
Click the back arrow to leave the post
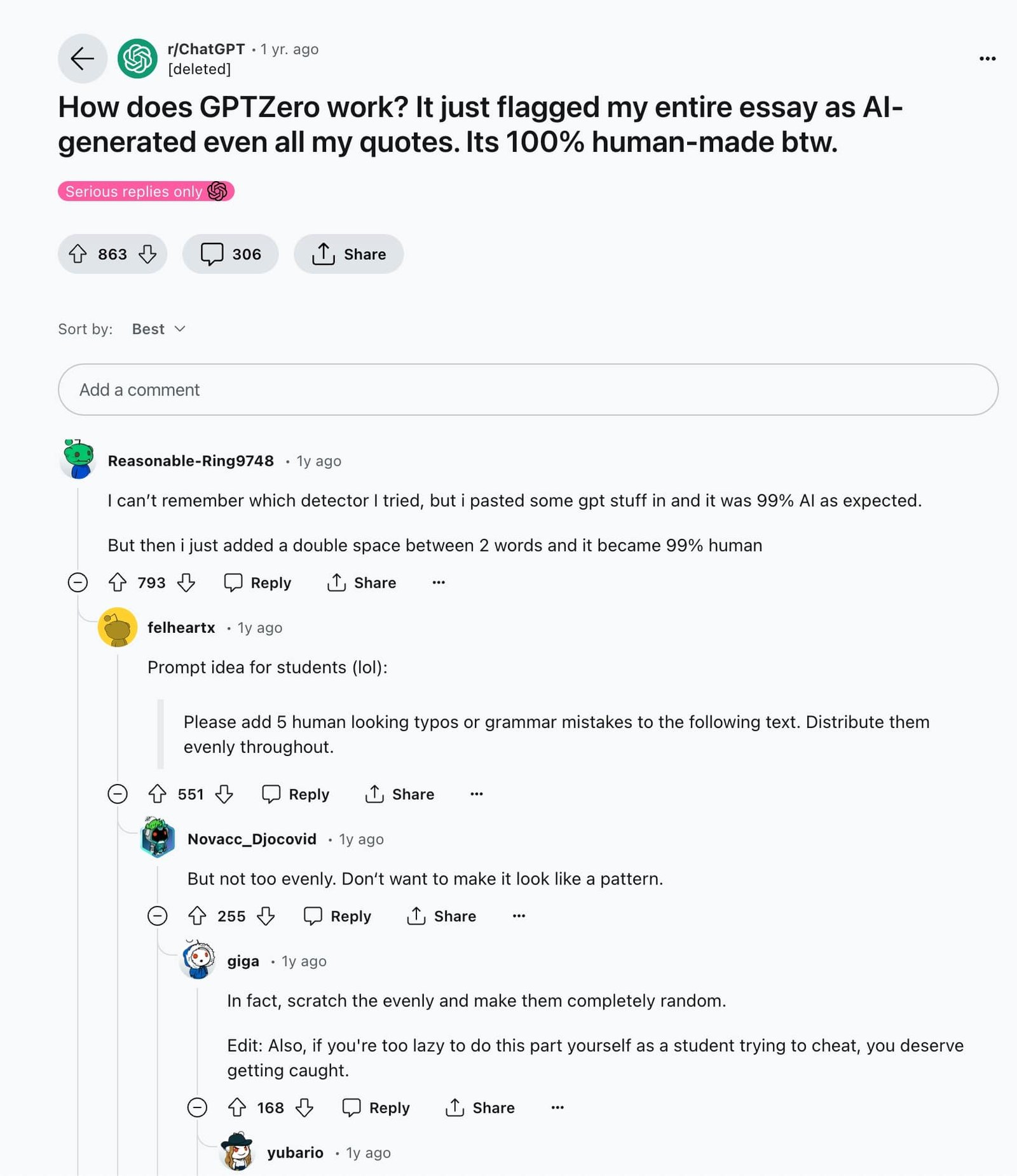pos(82,58)
